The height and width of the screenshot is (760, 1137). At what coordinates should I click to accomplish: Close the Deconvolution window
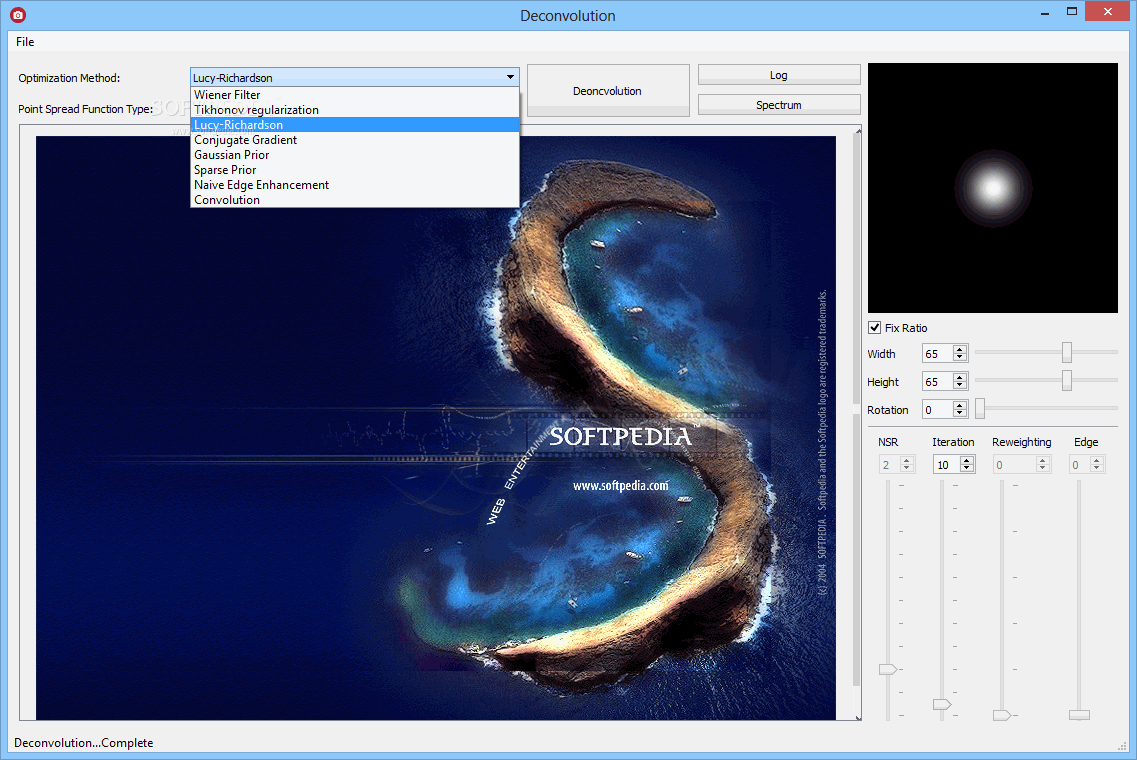[x=1107, y=12]
